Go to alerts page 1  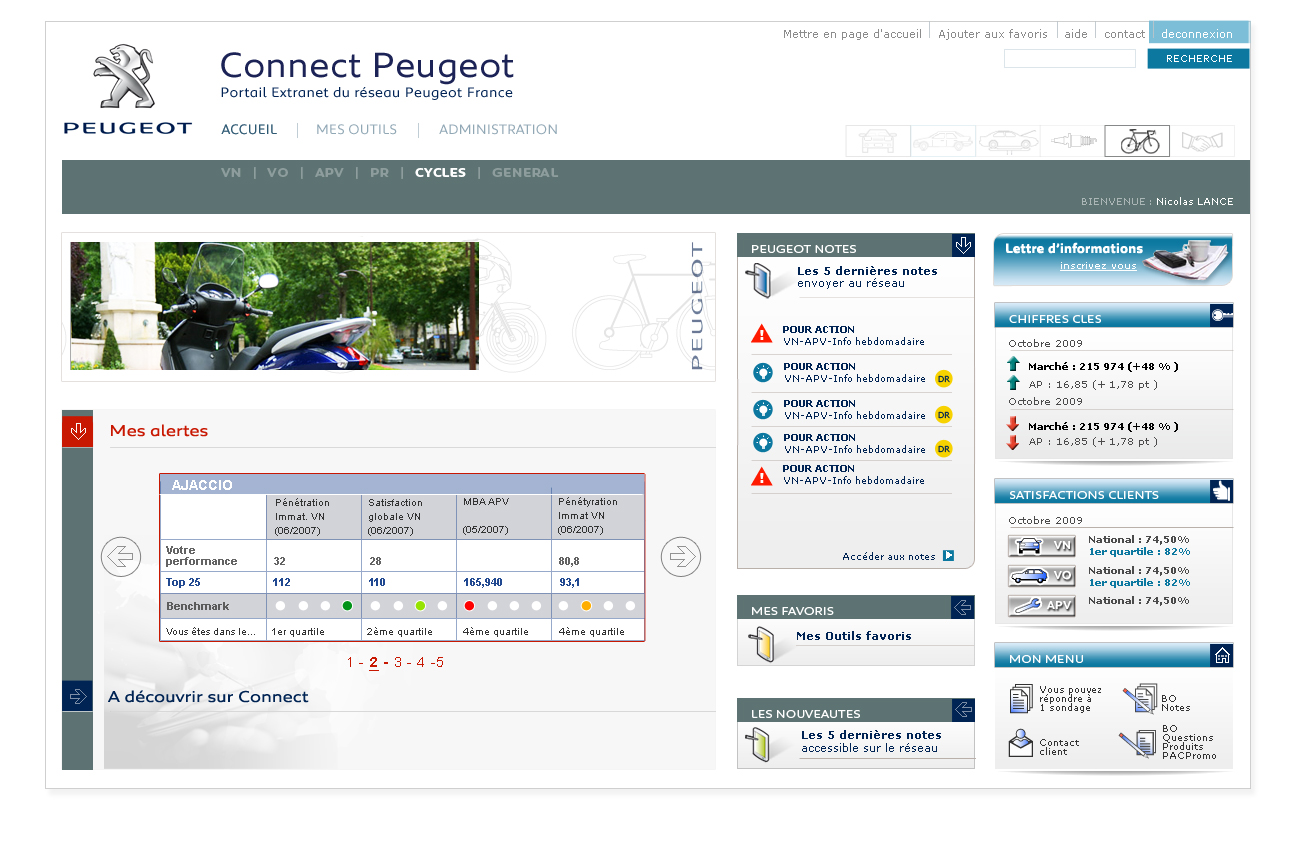[350, 663]
